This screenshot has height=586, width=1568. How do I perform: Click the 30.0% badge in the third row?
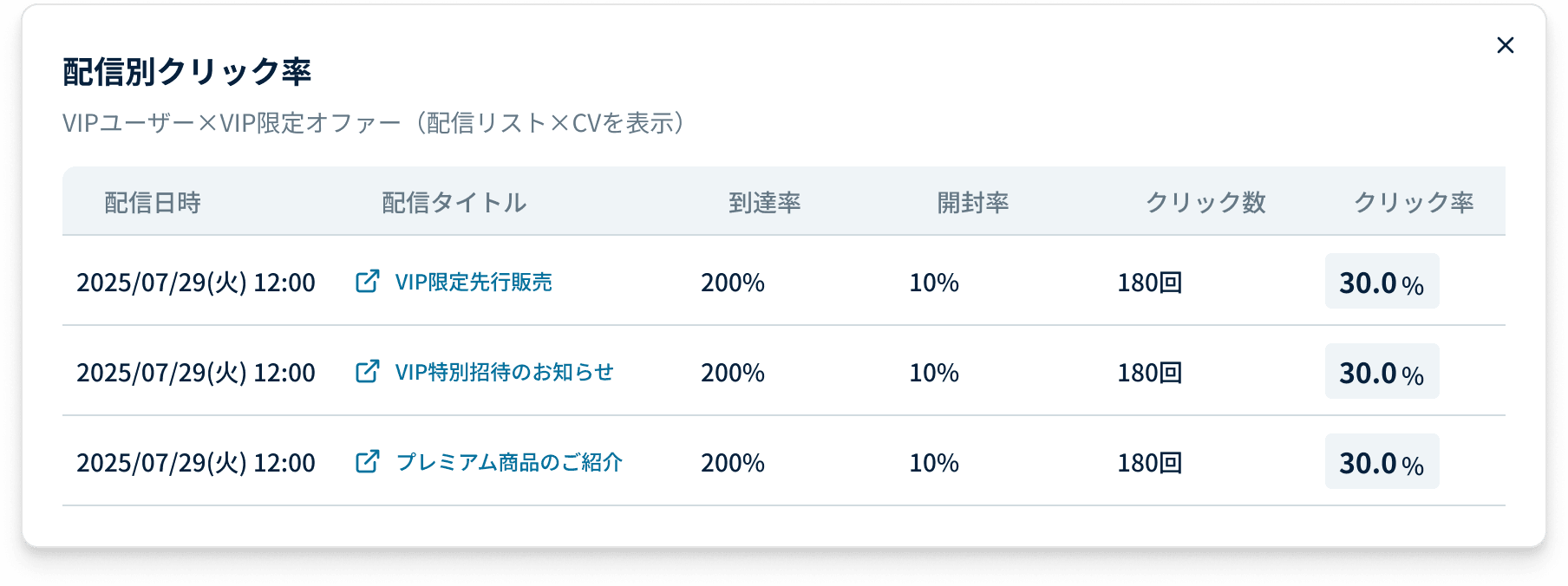tap(1382, 461)
